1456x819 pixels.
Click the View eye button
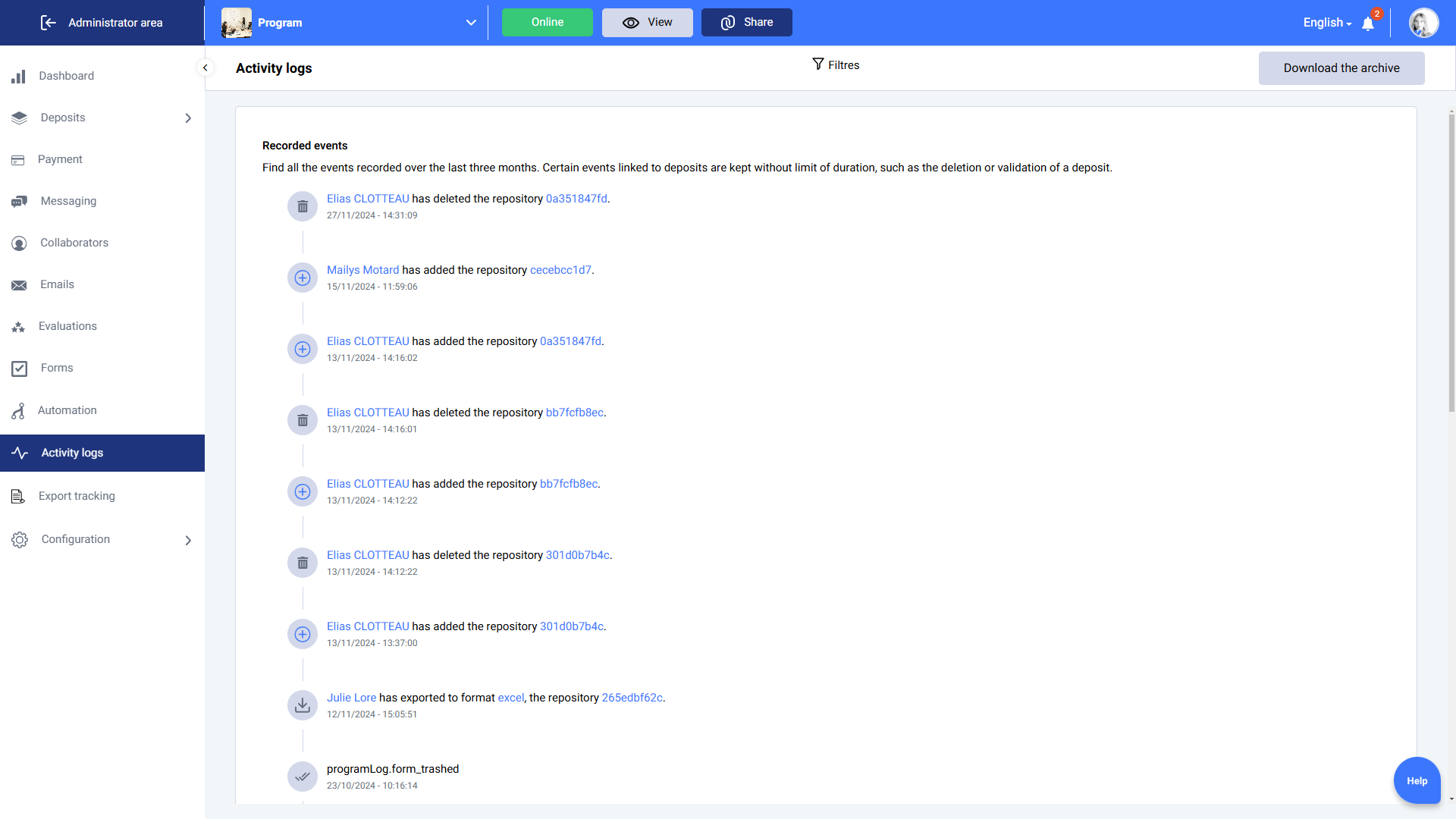647,23
